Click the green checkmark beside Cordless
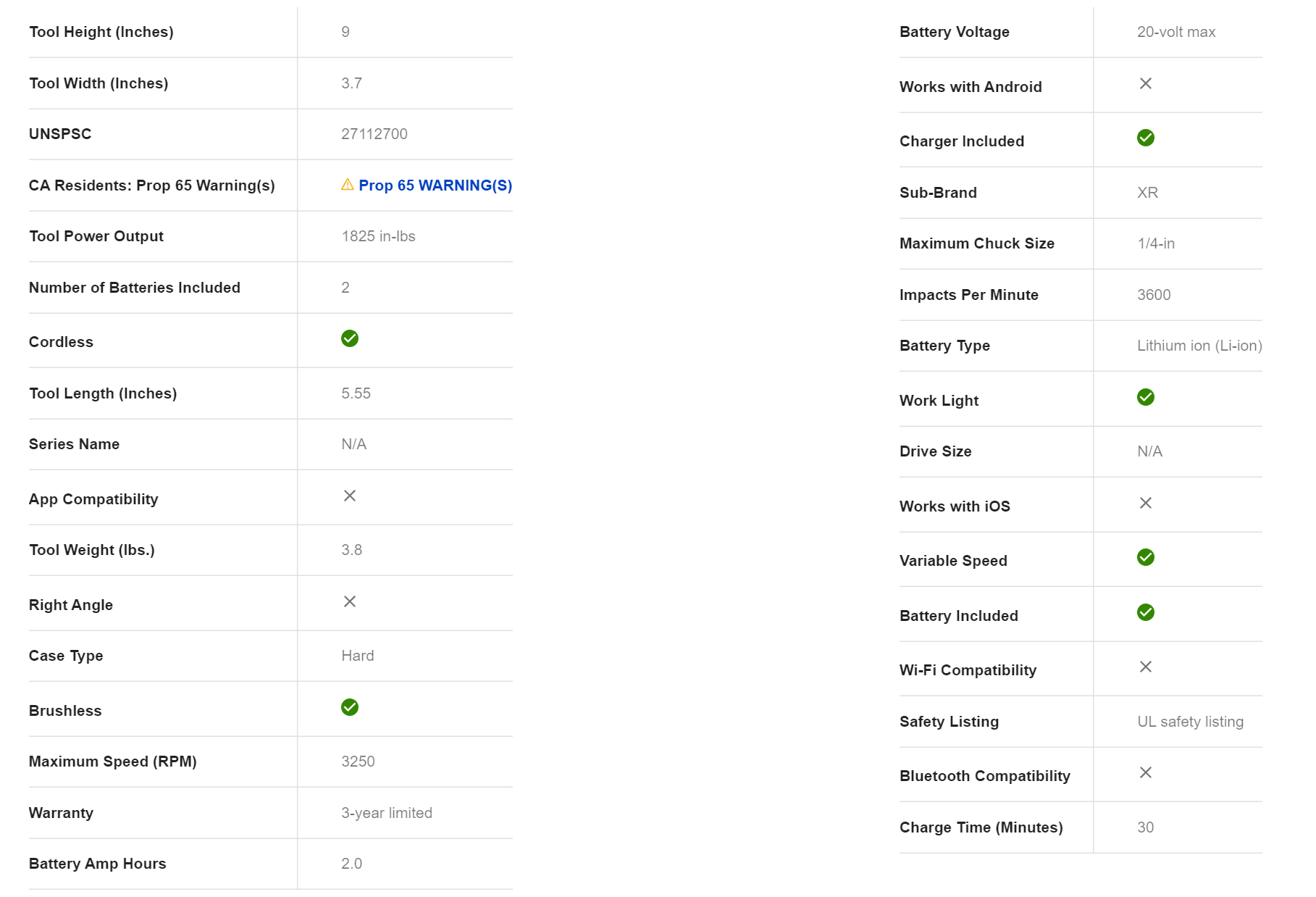1316x897 pixels. point(350,338)
